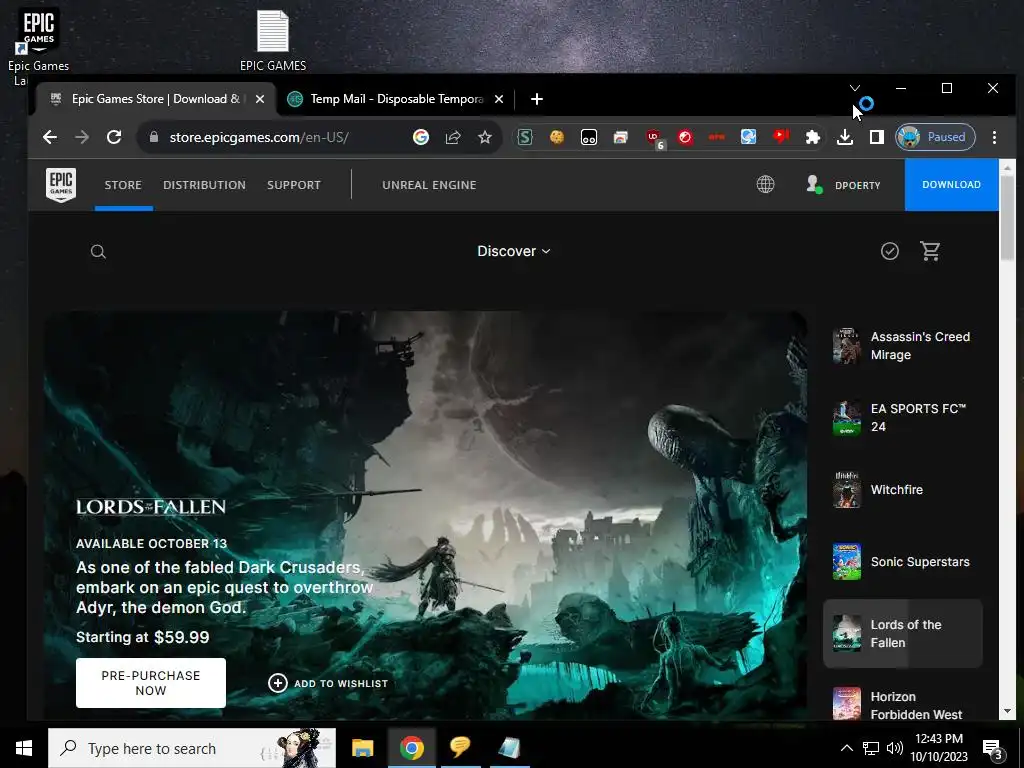Expand the Discover dropdown

click(x=514, y=251)
